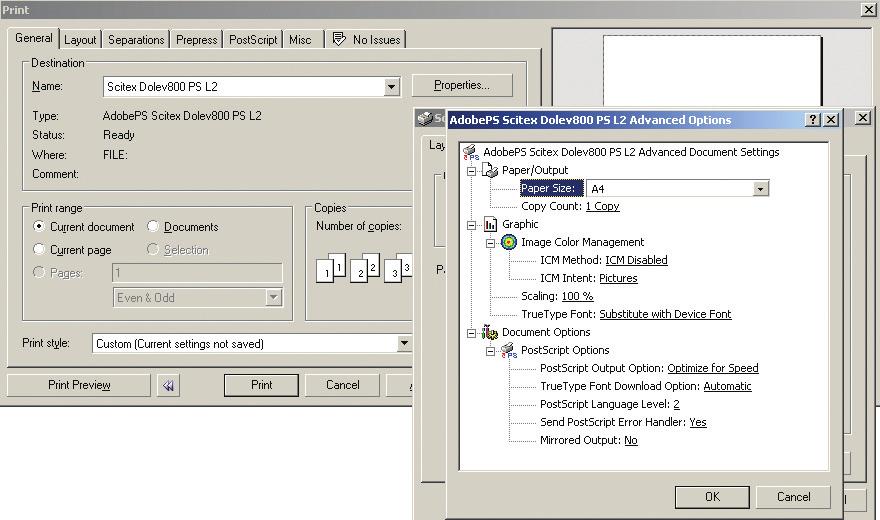Screen dimensions: 880x520
Task: Click the preflight icon beside No Issues
Action: (339, 39)
